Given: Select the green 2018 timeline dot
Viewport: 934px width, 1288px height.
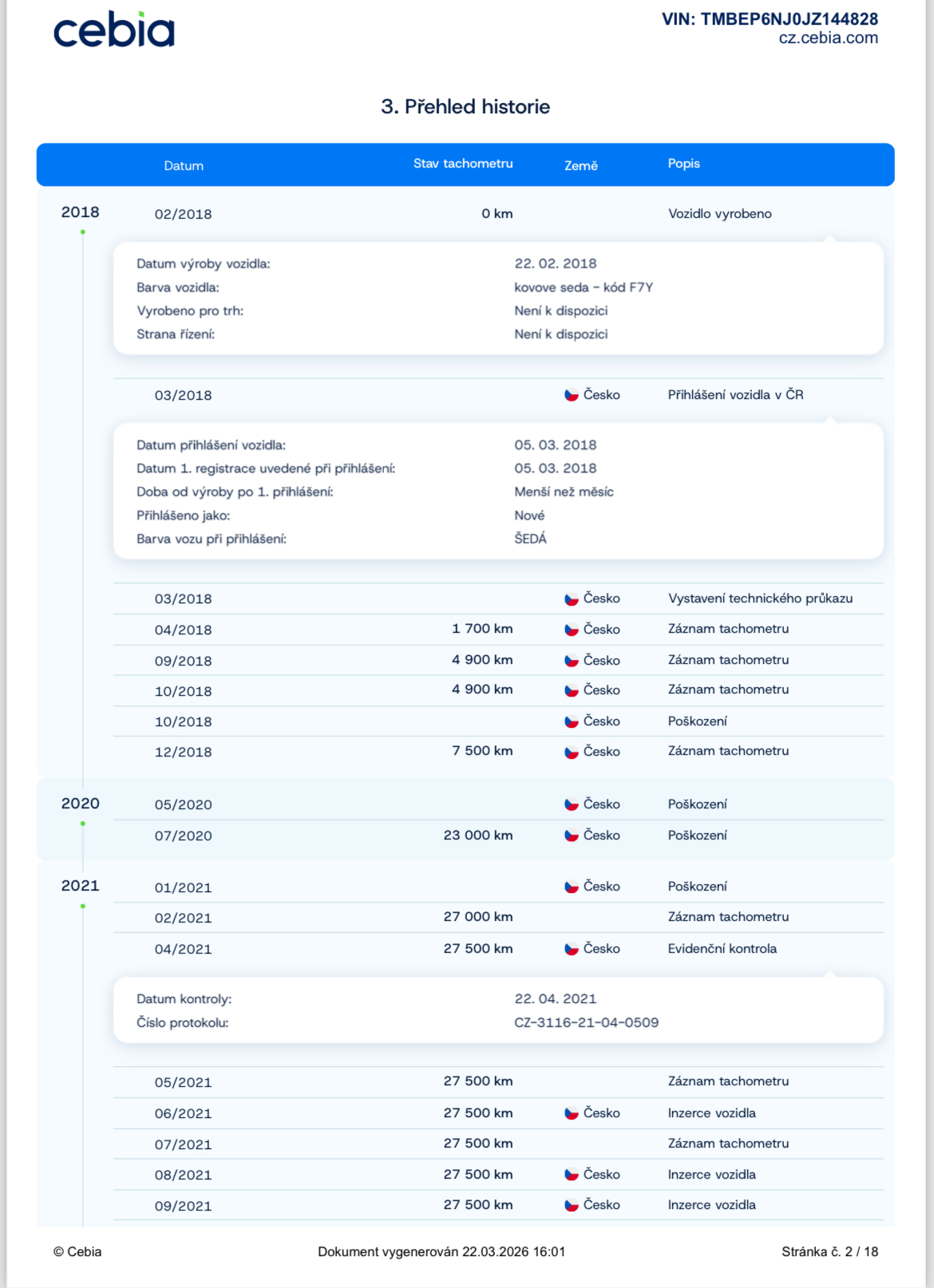Looking at the screenshot, I should (83, 232).
